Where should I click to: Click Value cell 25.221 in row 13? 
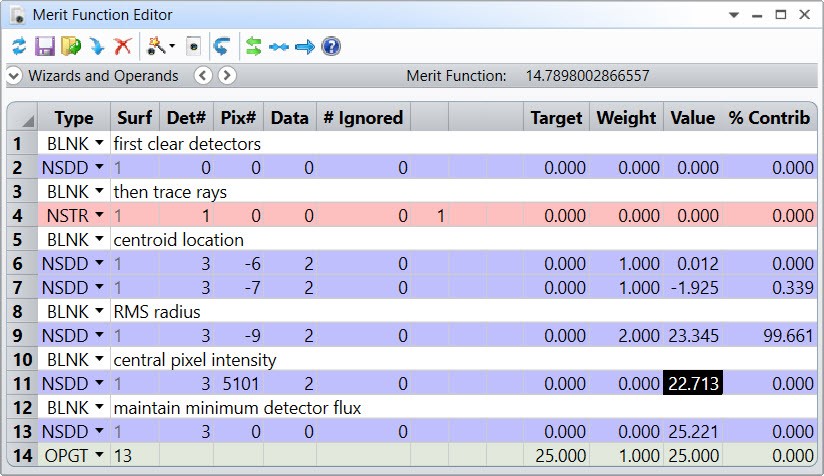[x=693, y=431]
